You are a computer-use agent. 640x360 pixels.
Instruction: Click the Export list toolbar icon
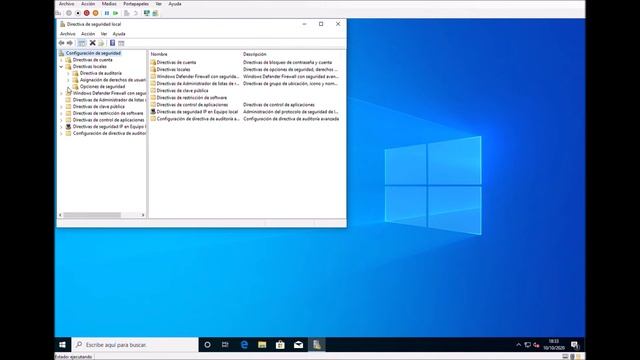click(101, 43)
